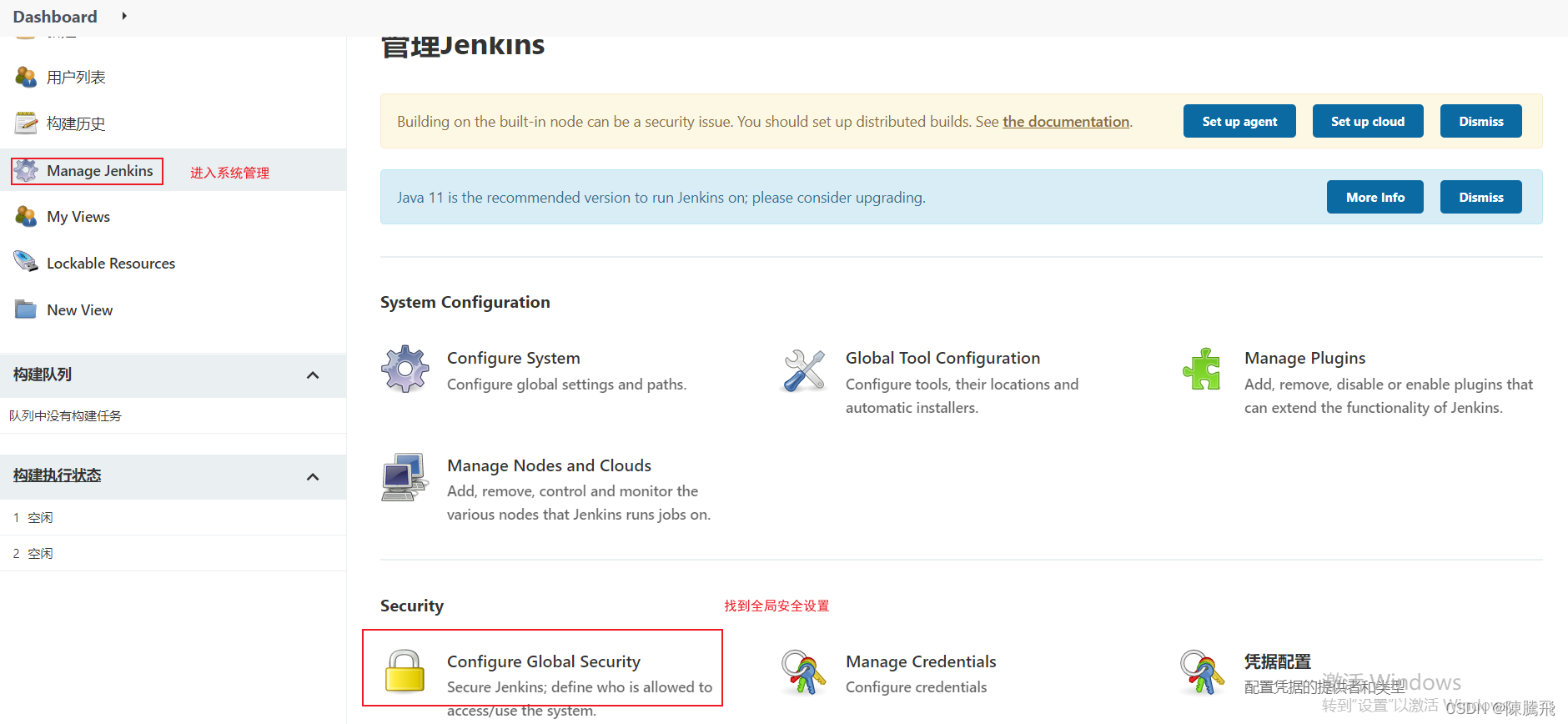This screenshot has height=724, width=1568.
Task: Open Manage Plugins link
Action: 1305,358
